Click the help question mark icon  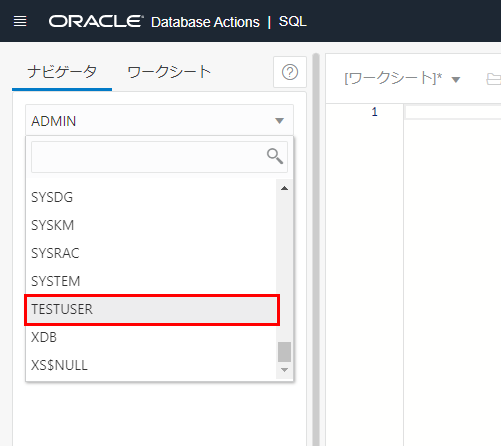pyautogui.click(x=290, y=72)
